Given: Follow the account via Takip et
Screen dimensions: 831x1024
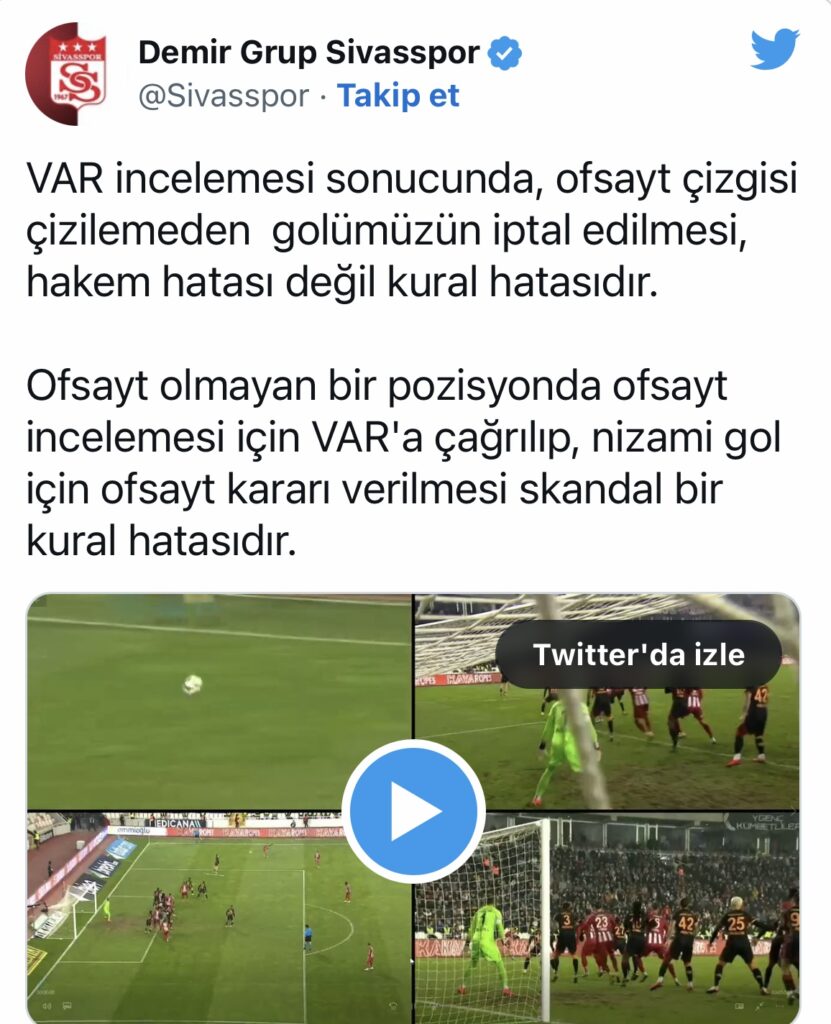Looking at the screenshot, I should 398,96.
